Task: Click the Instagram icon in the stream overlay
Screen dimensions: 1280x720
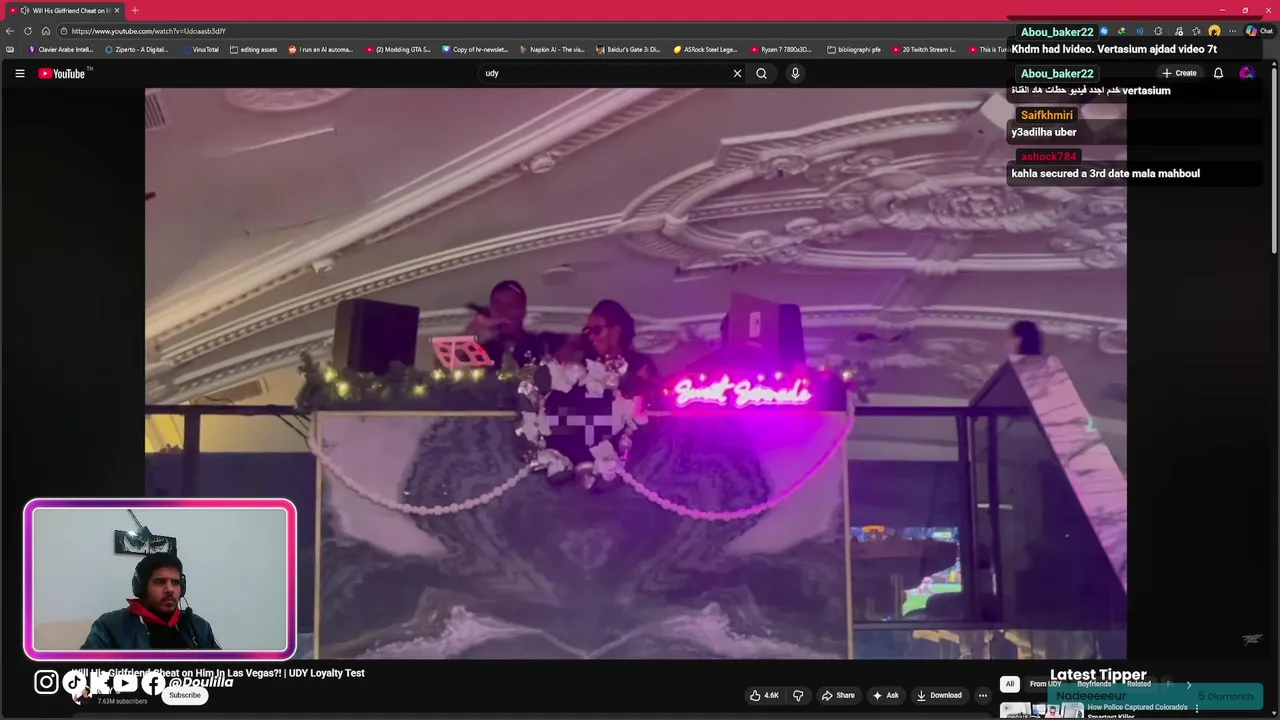Action: point(46,682)
